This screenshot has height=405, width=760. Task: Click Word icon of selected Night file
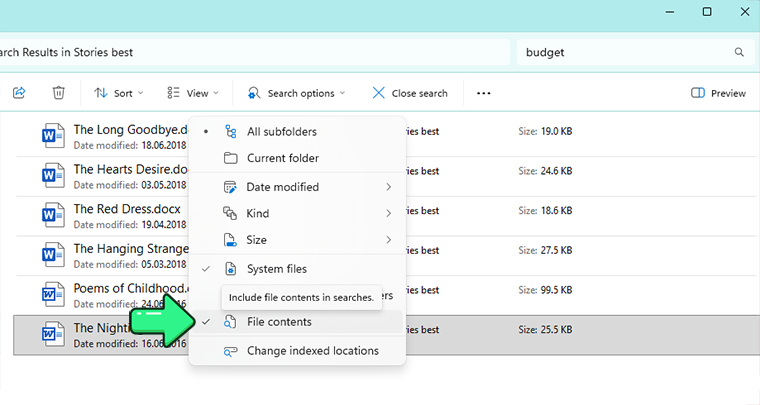53,334
